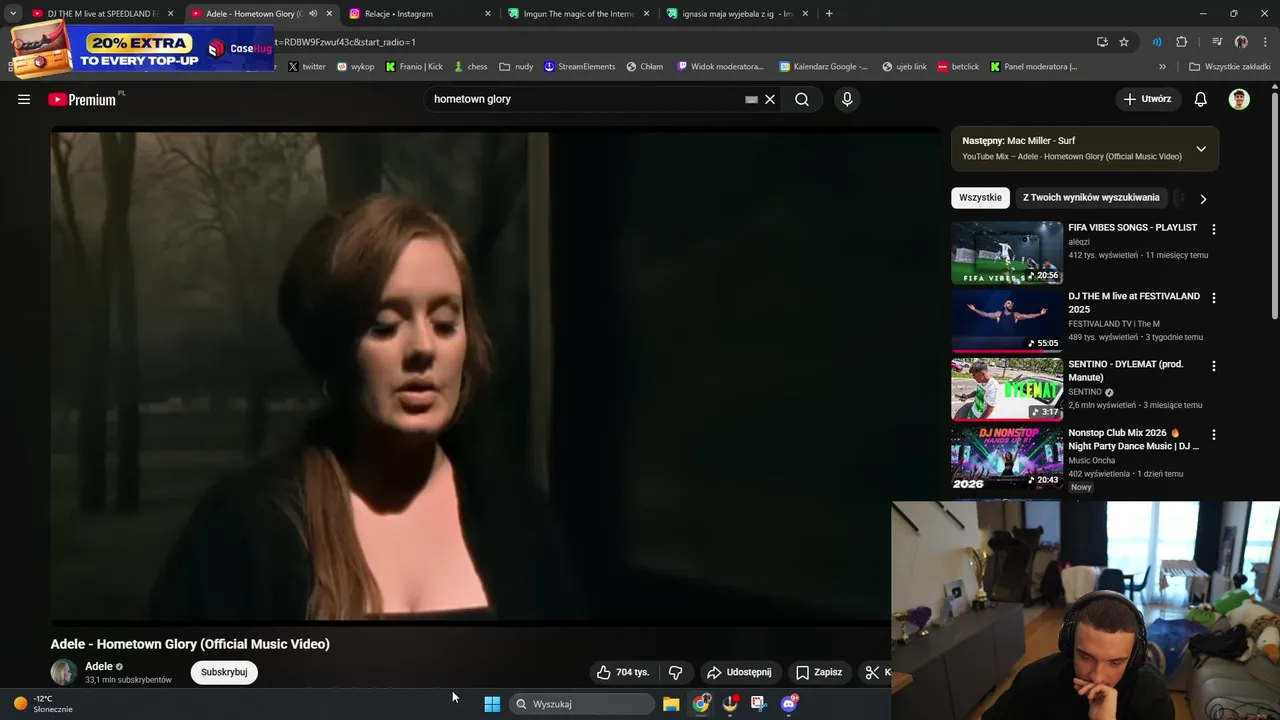Screen dimensions: 1280x720
Task: Open Chrome profile avatar in toolbar
Action: tap(1241, 42)
